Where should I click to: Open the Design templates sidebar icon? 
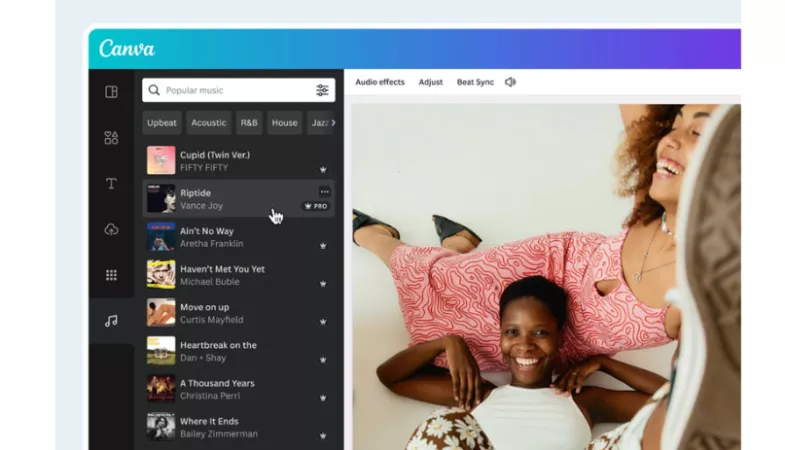pyautogui.click(x=111, y=92)
